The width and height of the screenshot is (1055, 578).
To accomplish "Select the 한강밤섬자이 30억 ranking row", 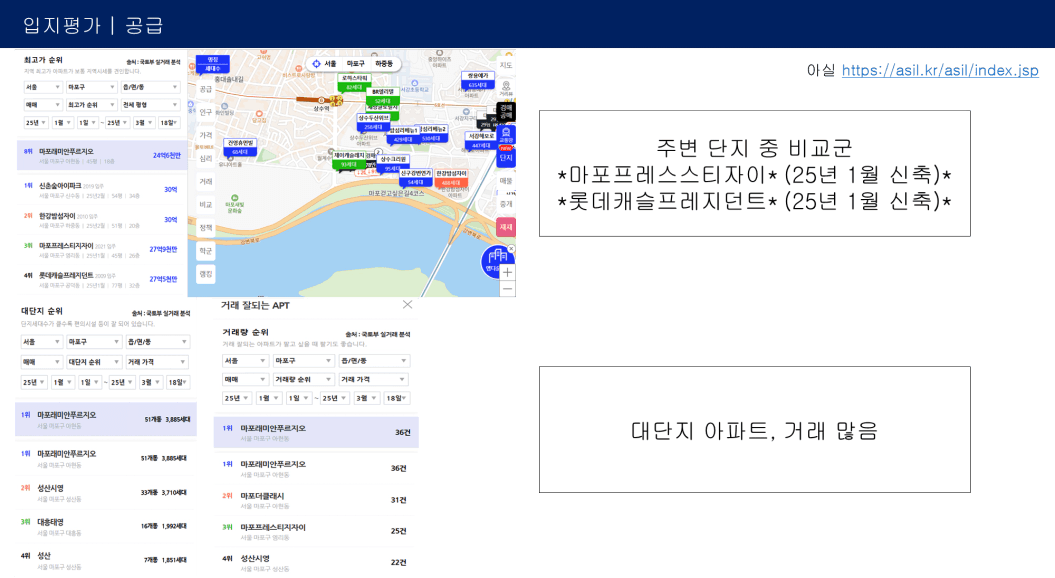I will [x=101, y=220].
